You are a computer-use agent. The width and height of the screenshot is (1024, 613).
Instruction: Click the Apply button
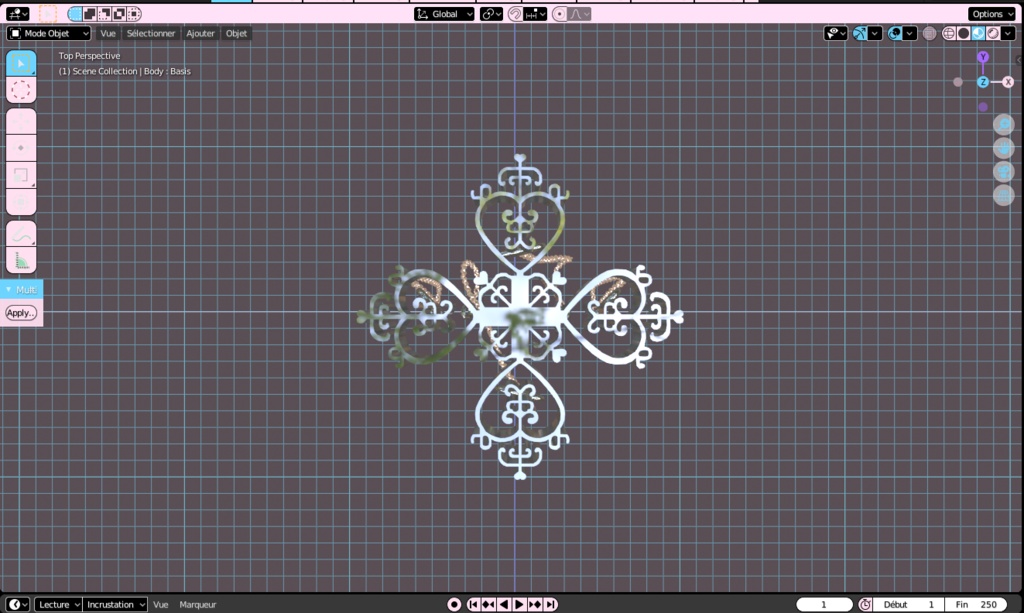click(x=21, y=313)
